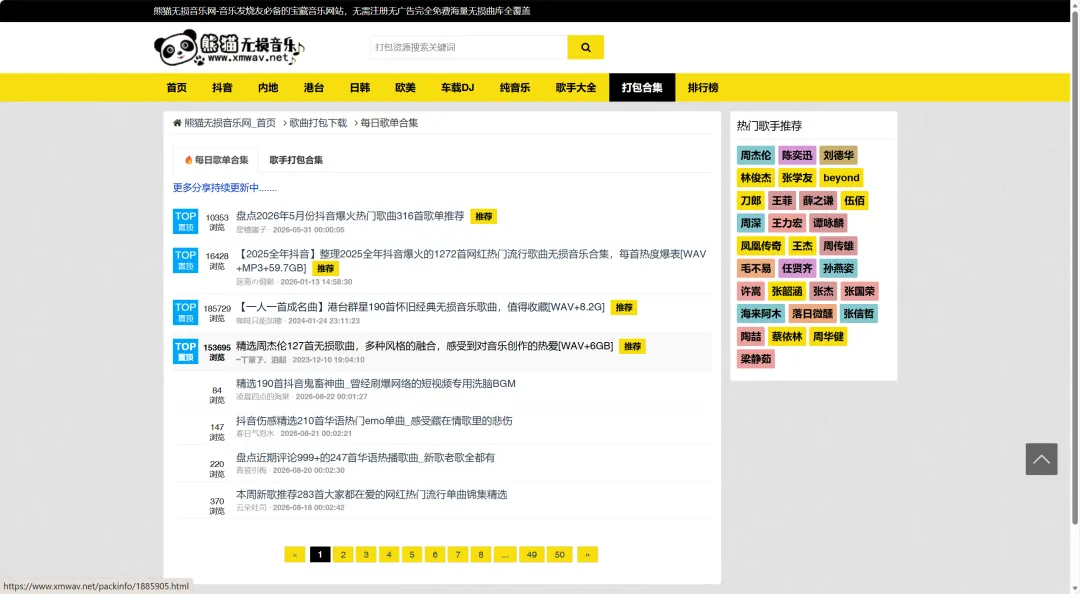1080x594 pixels.
Task: Open post 港台群星190首怀旧经典歌曲
Action: (420, 307)
